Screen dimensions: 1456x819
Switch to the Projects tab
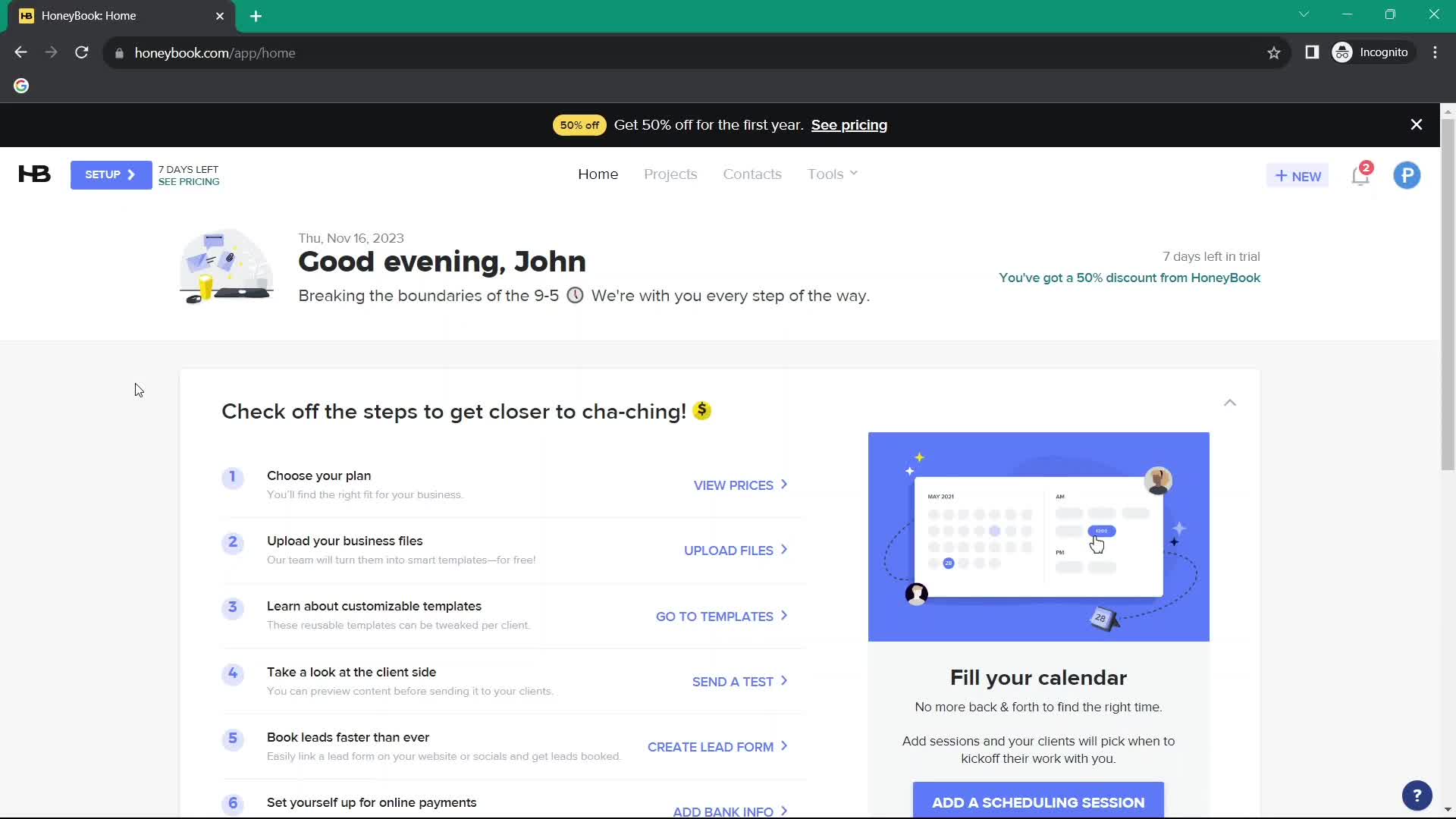point(670,174)
